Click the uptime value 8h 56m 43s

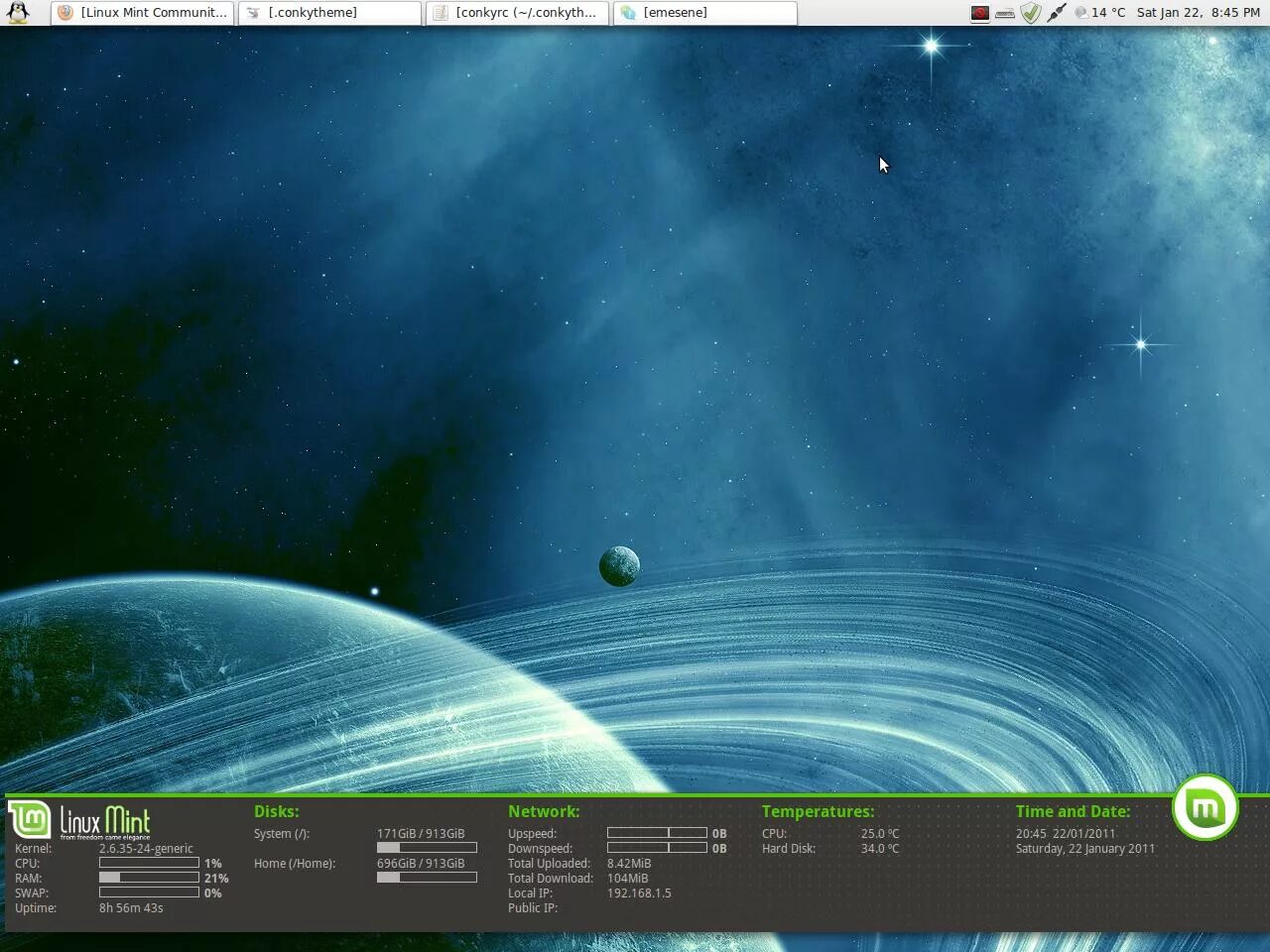point(131,908)
